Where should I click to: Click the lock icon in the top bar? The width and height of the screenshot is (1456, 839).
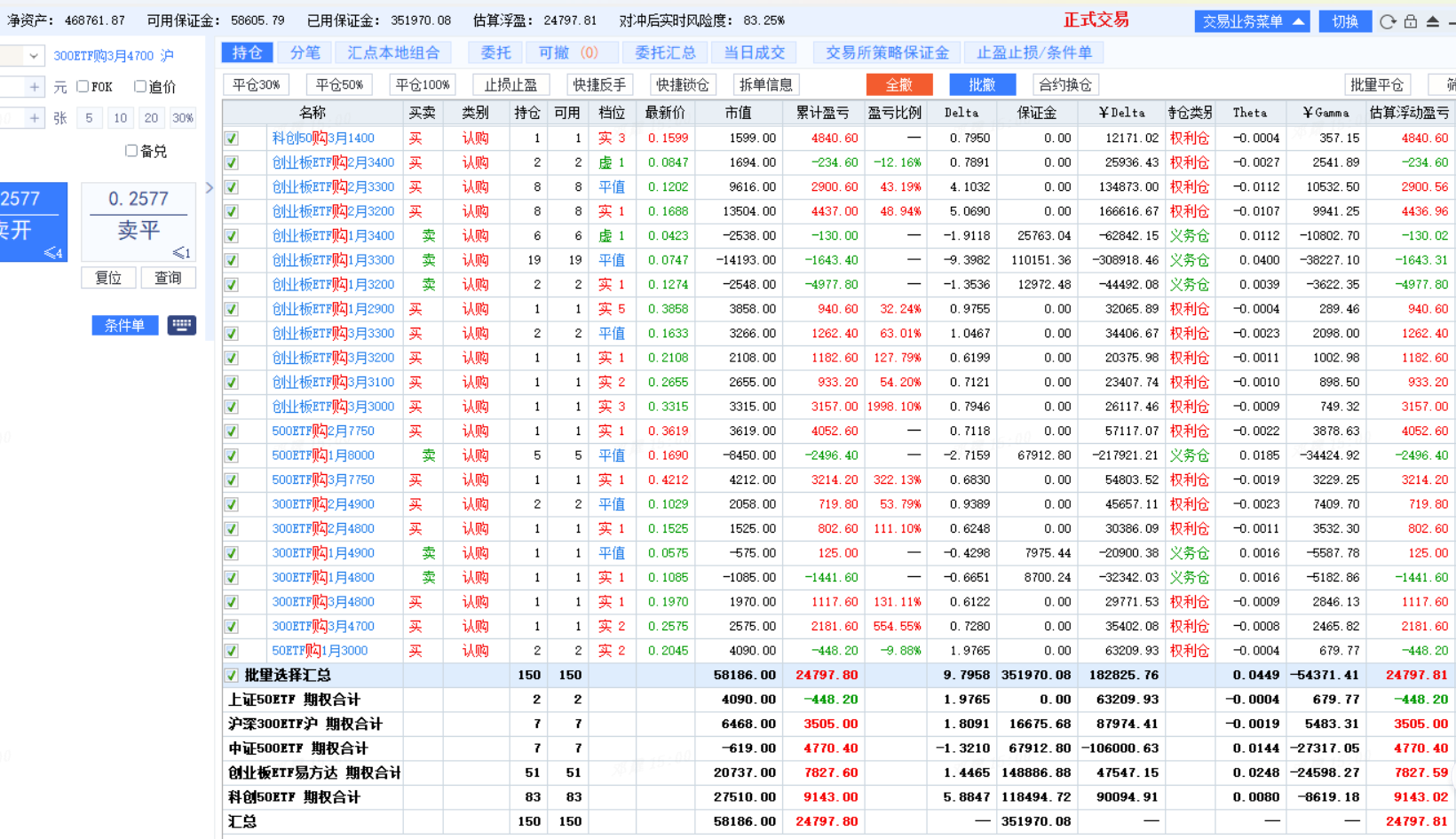tap(1411, 21)
